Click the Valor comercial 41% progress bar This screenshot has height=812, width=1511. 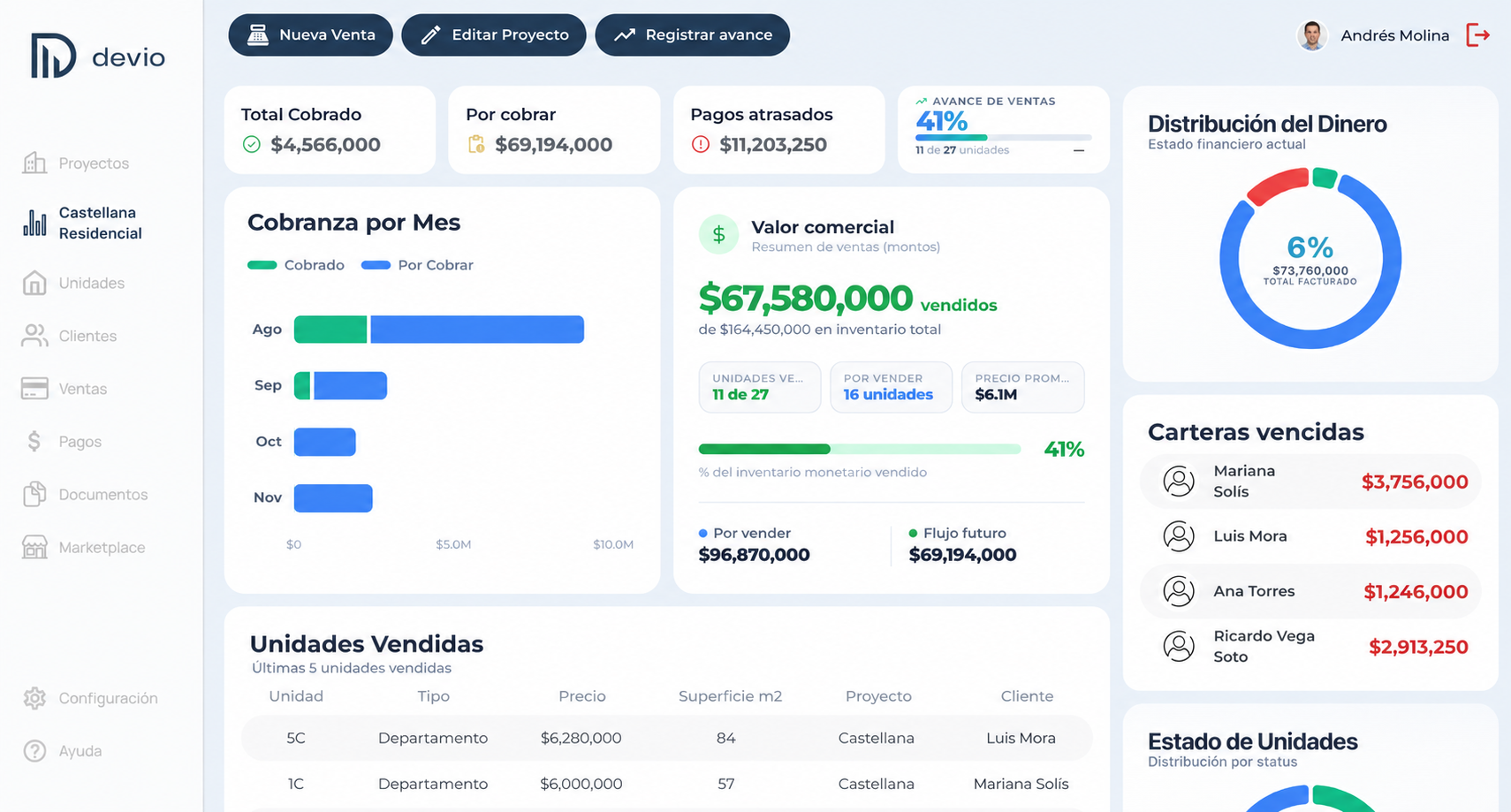click(860, 449)
